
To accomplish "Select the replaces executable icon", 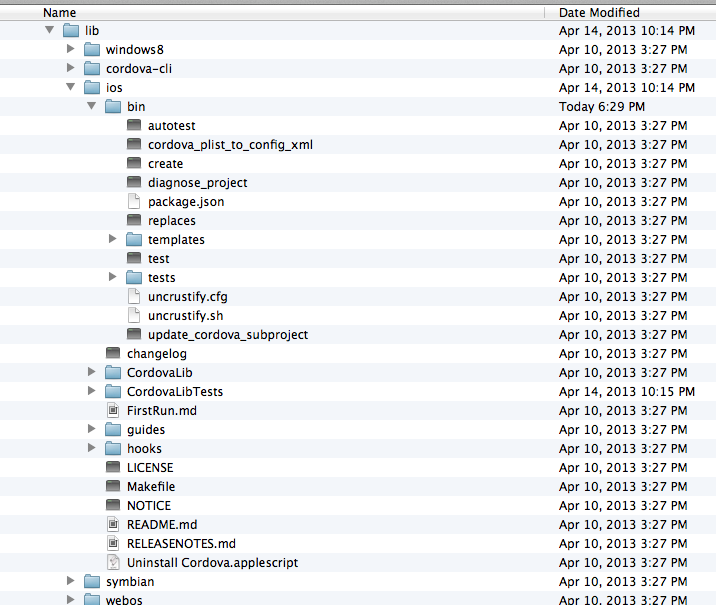I will [x=134, y=220].
